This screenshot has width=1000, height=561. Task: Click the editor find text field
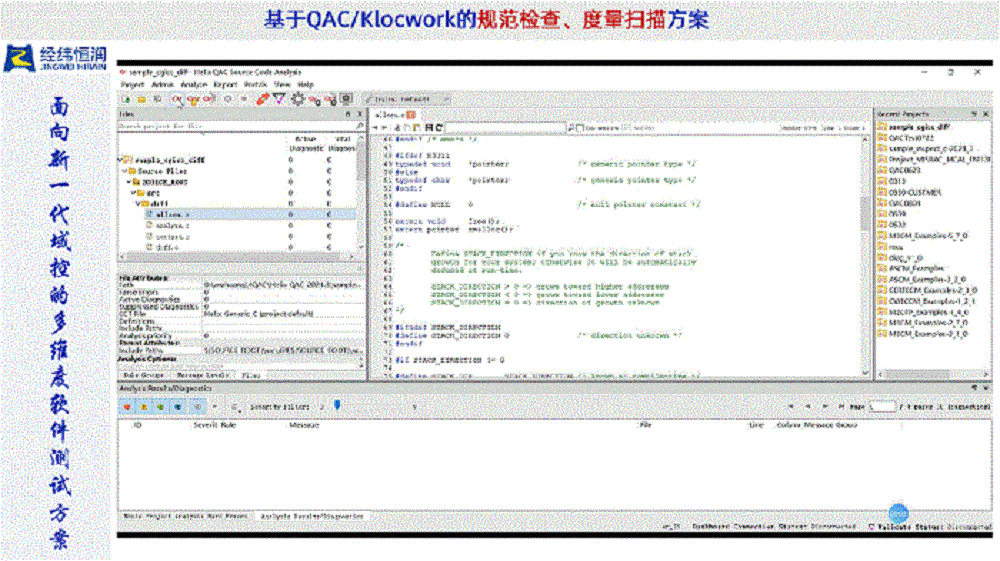point(505,128)
